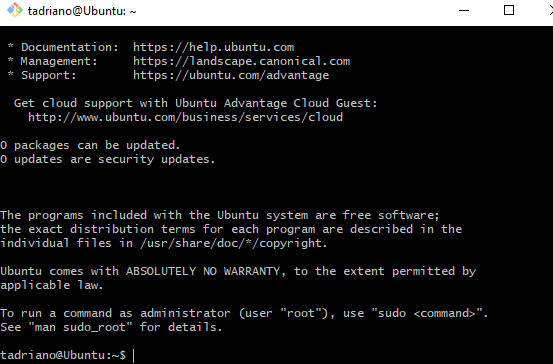Minimize the tadriano@Ubuntu terminal window
Viewport: 553px width, 364px height.
(x=464, y=11)
